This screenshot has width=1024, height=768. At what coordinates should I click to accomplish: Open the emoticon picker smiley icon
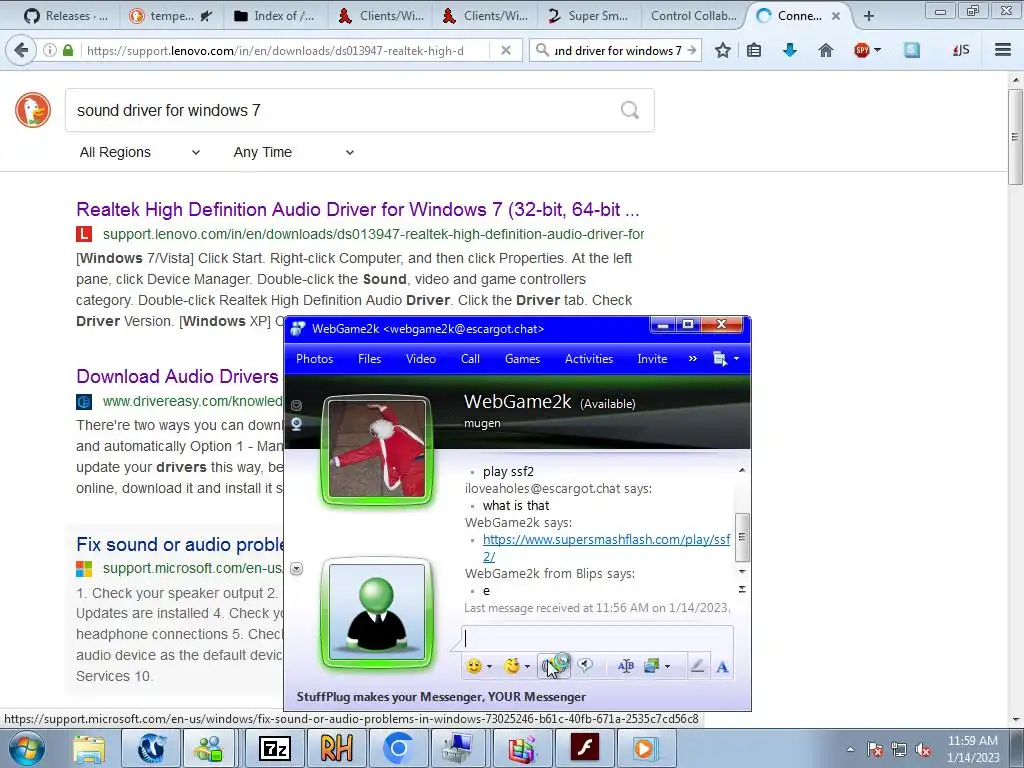(474, 666)
